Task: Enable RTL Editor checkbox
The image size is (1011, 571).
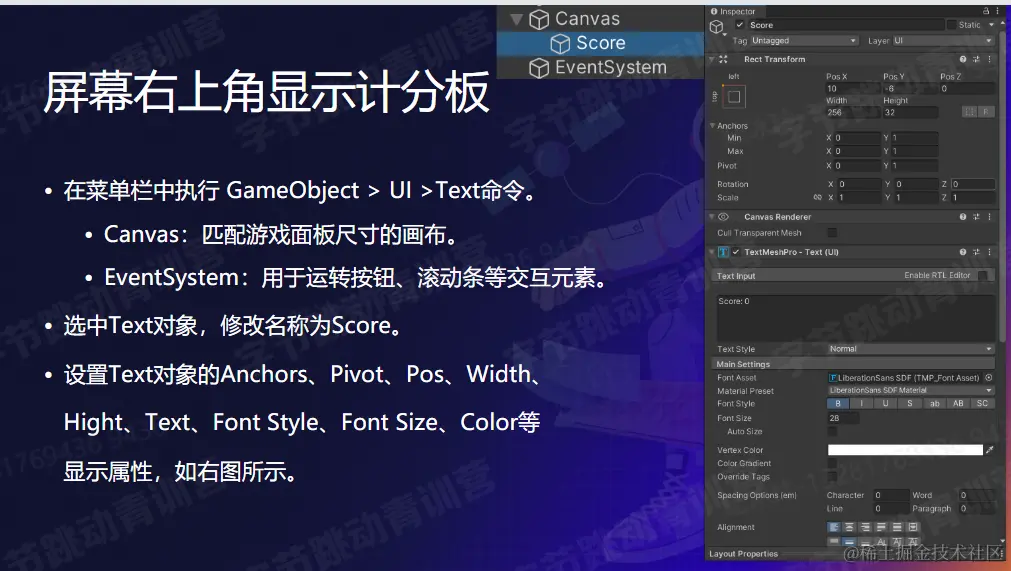Action: tap(982, 275)
